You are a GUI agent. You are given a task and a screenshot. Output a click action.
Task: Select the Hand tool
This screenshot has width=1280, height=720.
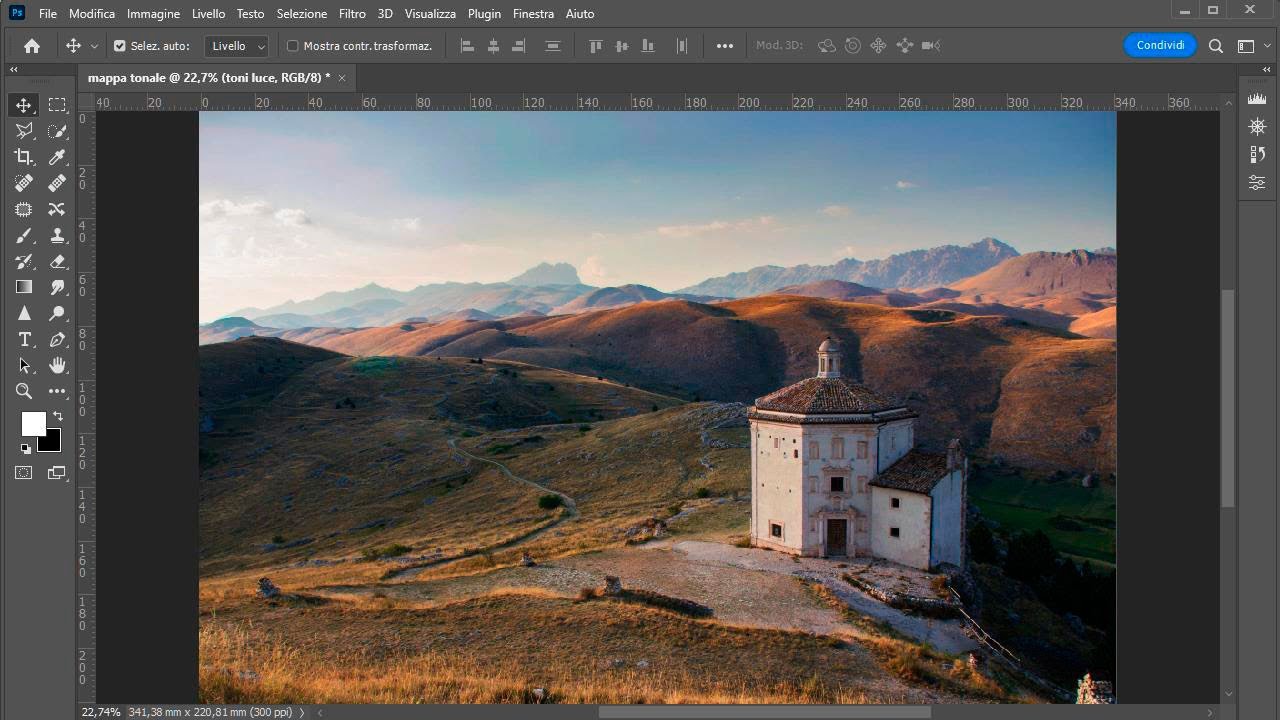(x=57, y=365)
